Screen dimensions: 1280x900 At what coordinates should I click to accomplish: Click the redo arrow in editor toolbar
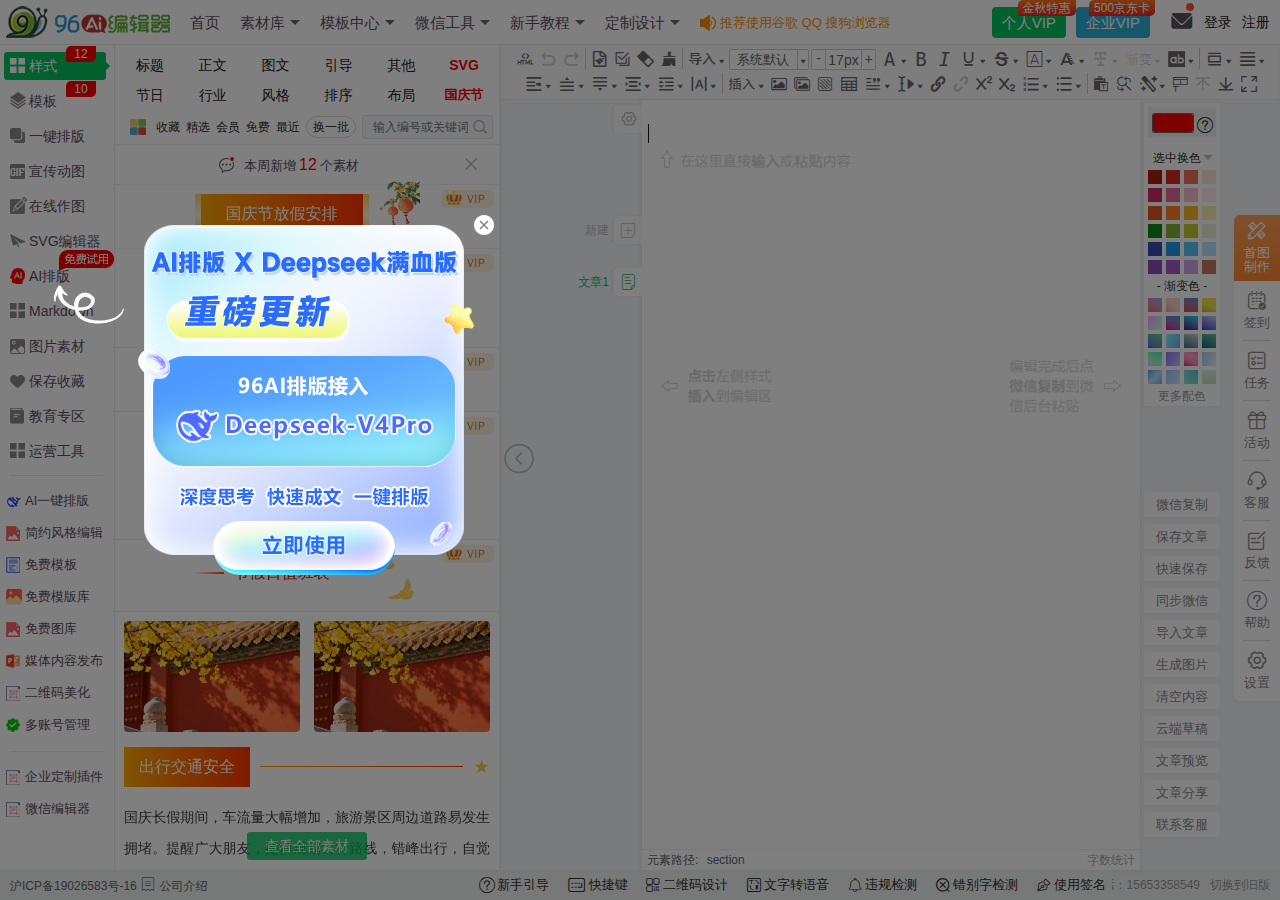pyautogui.click(x=571, y=59)
